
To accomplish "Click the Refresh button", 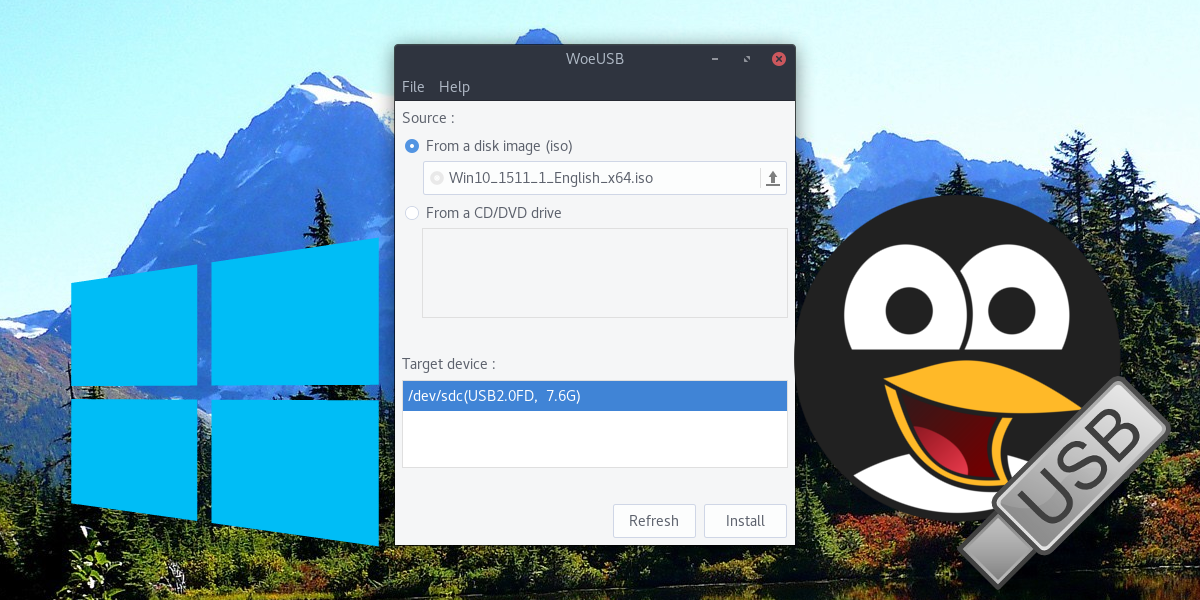I will tap(654, 520).
